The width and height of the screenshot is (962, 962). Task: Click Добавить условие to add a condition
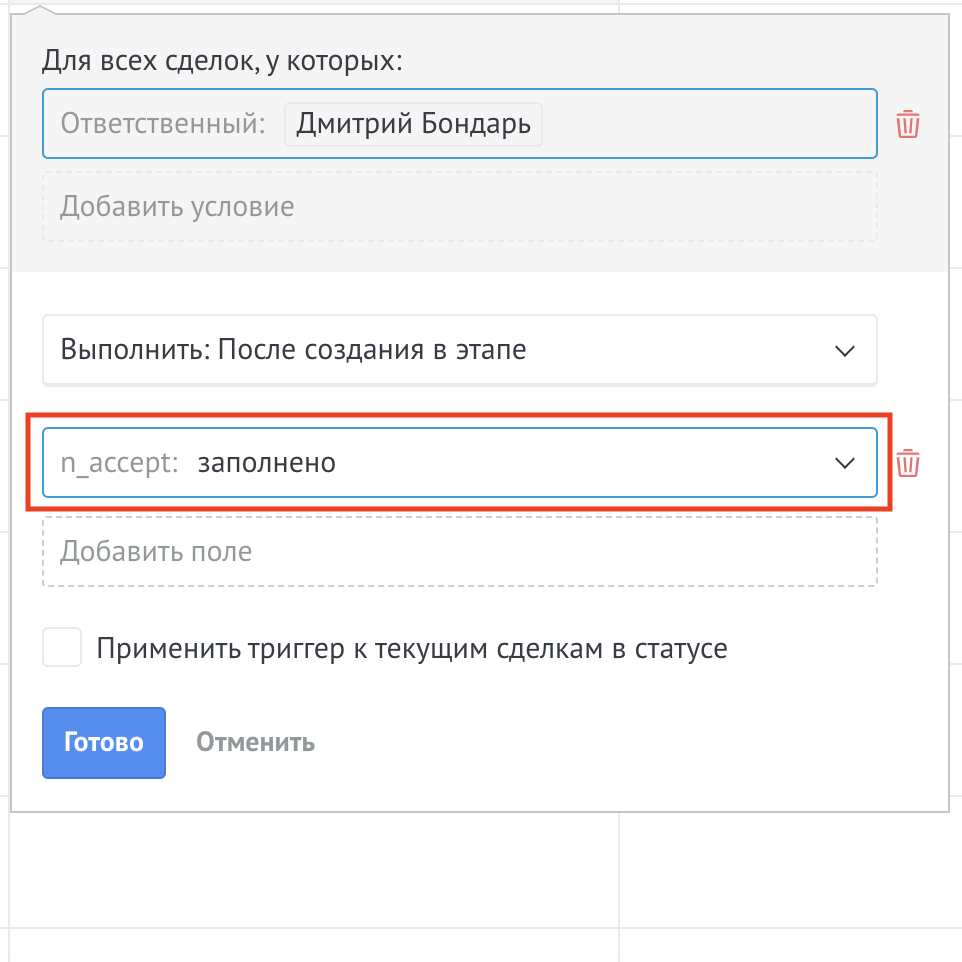459,207
